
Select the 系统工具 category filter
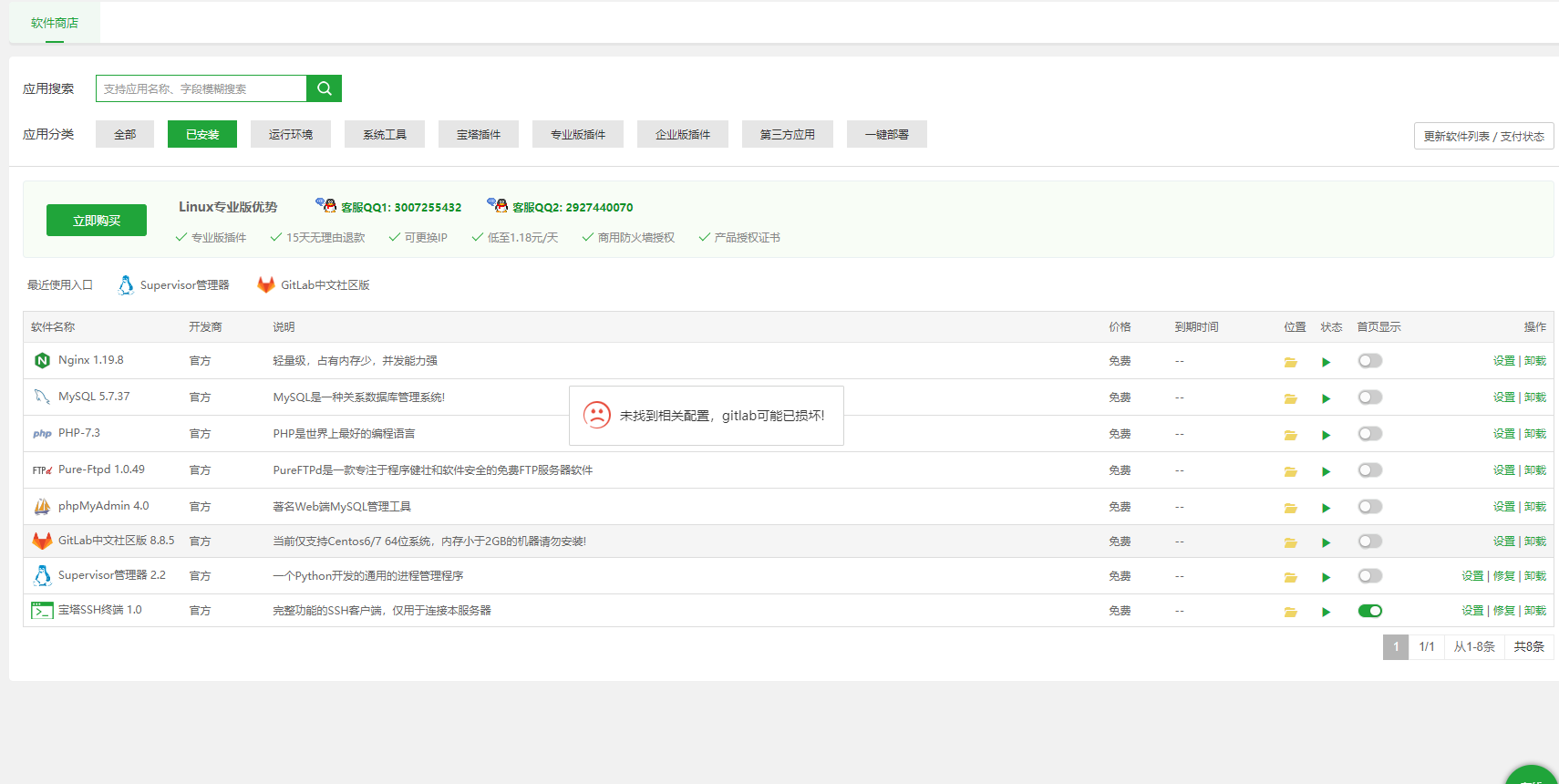(385, 134)
